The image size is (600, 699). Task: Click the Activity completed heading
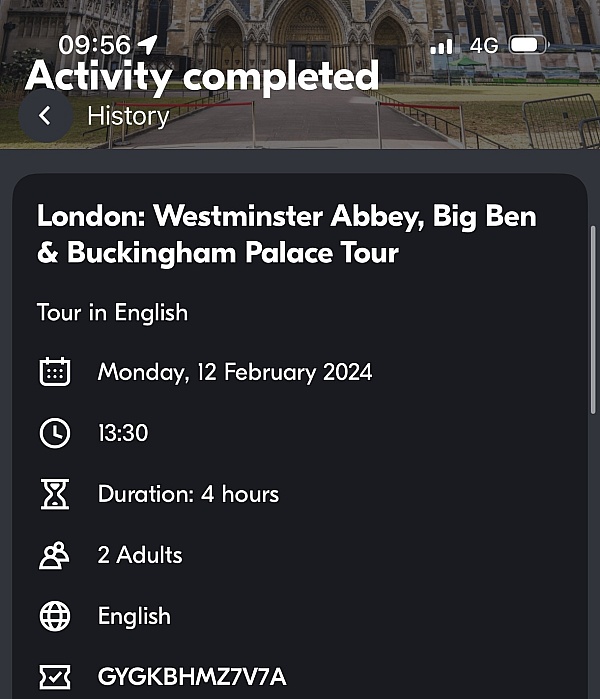[202, 76]
